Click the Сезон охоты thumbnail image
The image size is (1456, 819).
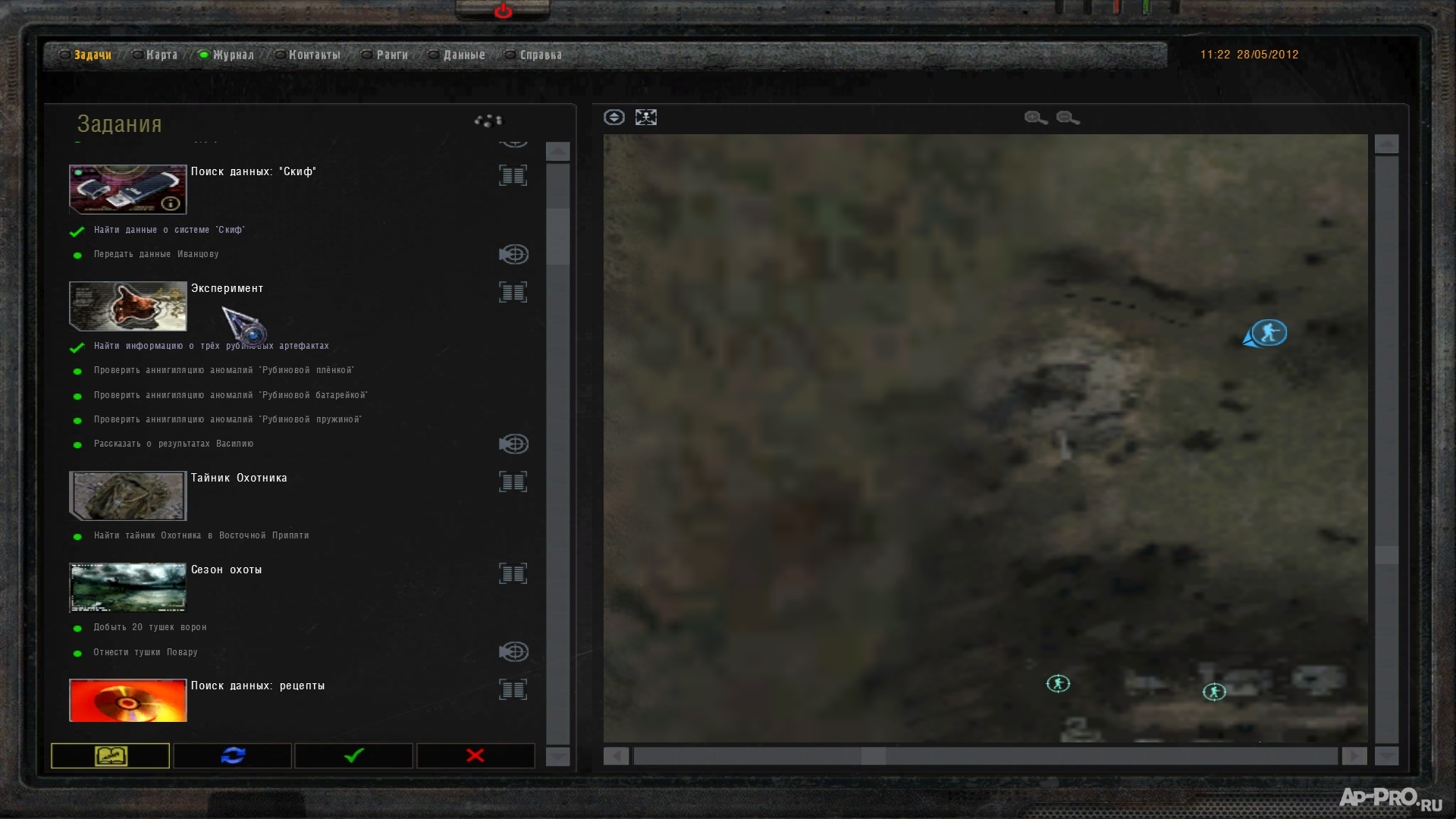click(127, 587)
